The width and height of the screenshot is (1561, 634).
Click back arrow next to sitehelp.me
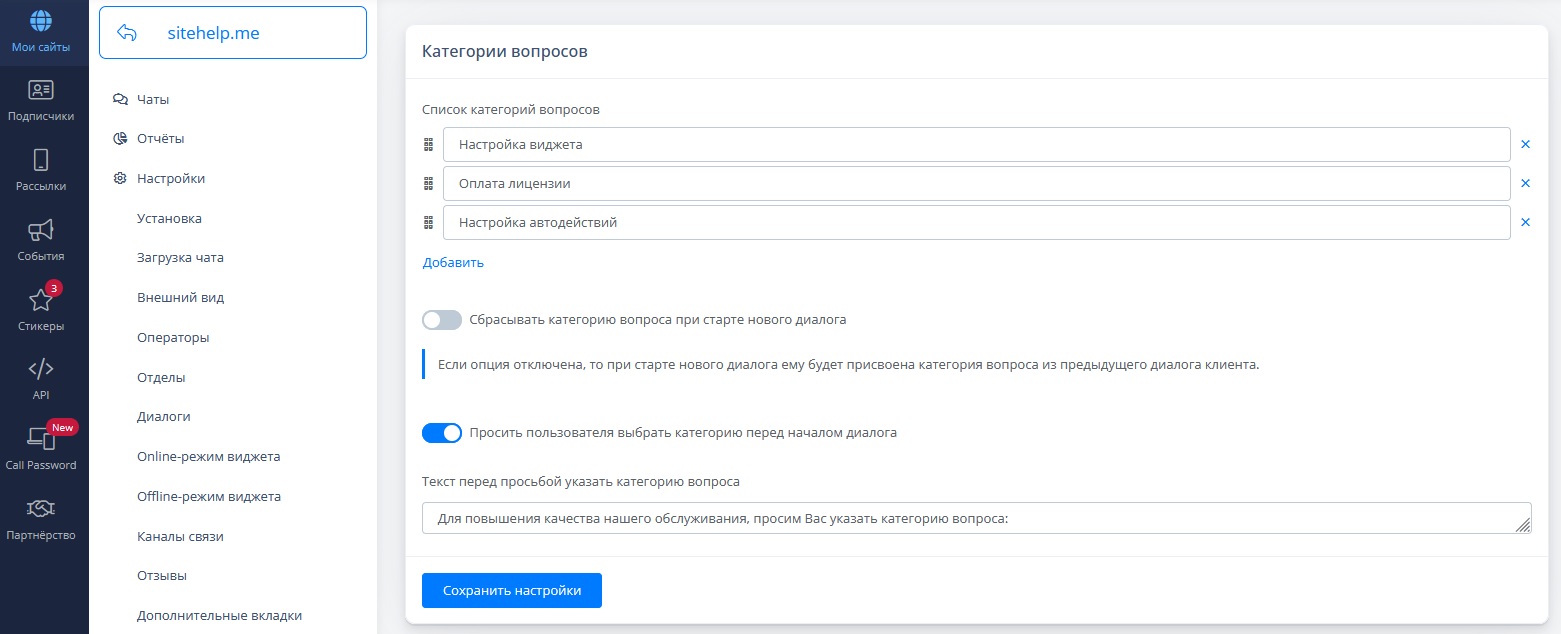[127, 33]
